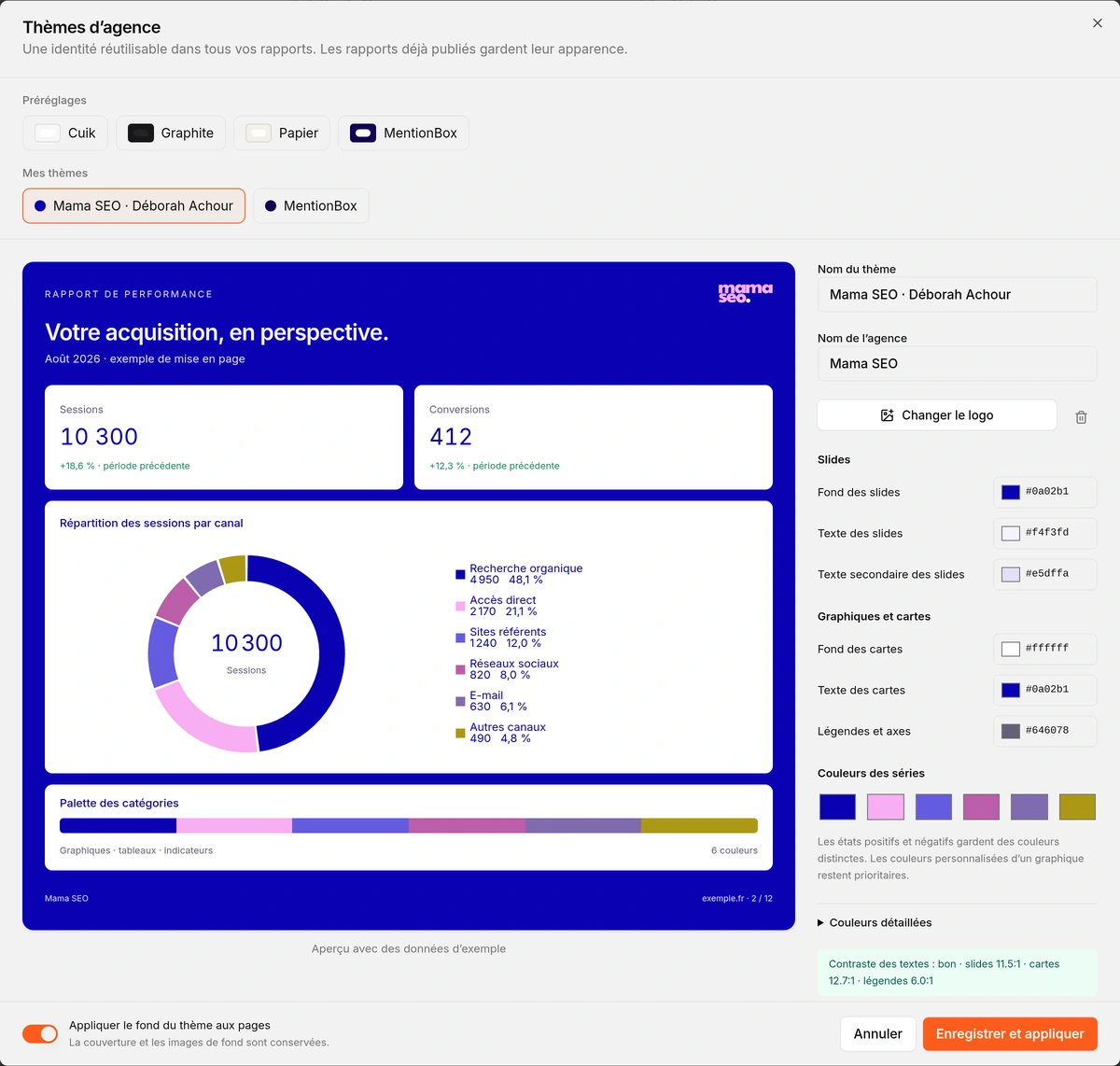This screenshot has width=1120, height=1066.
Task: Click the contrast check status message
Action: [957, 973]
